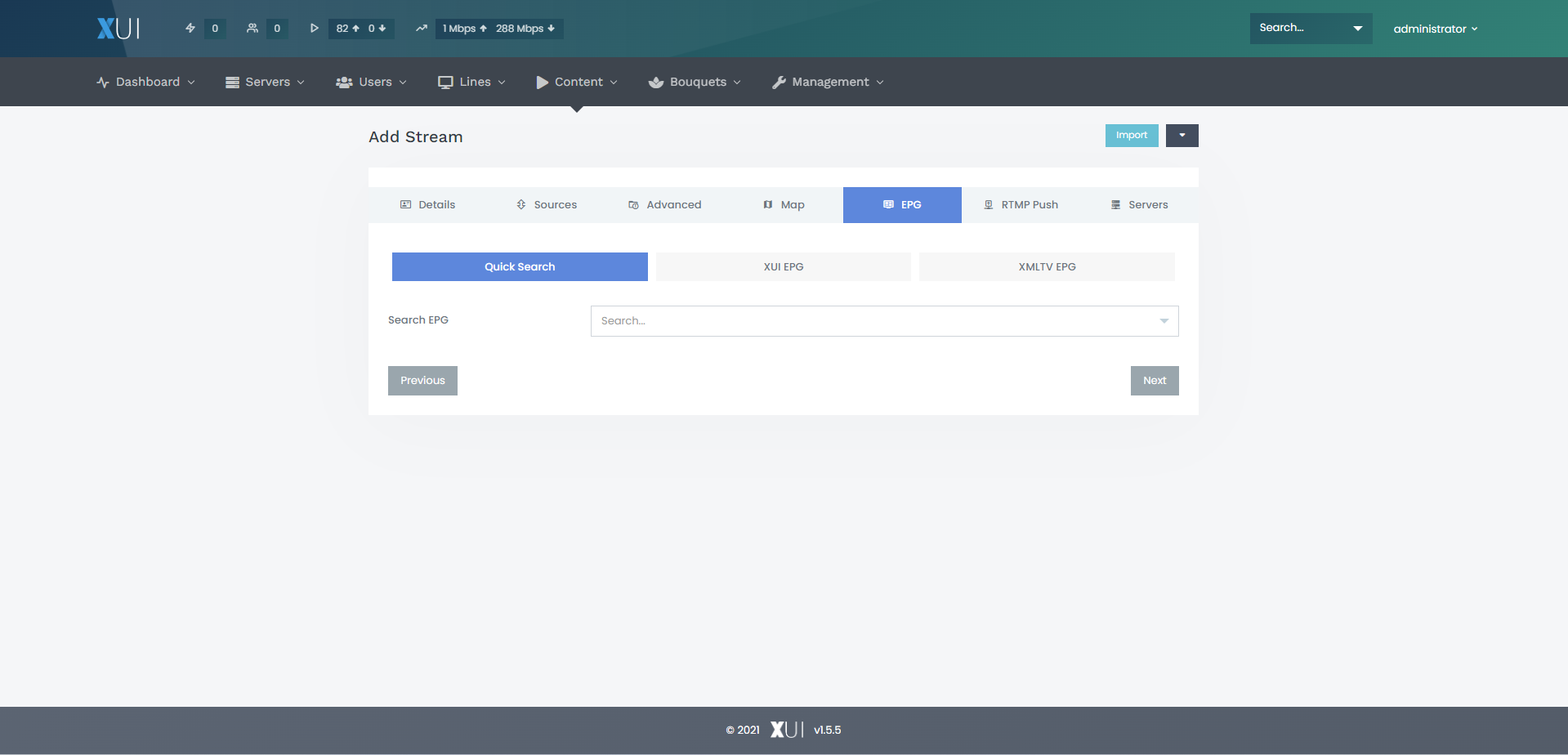Open the dropdown beside Import button
Image resolution: width=1568 pixels, height=755 pixels.
click(x=1182, y=136)
